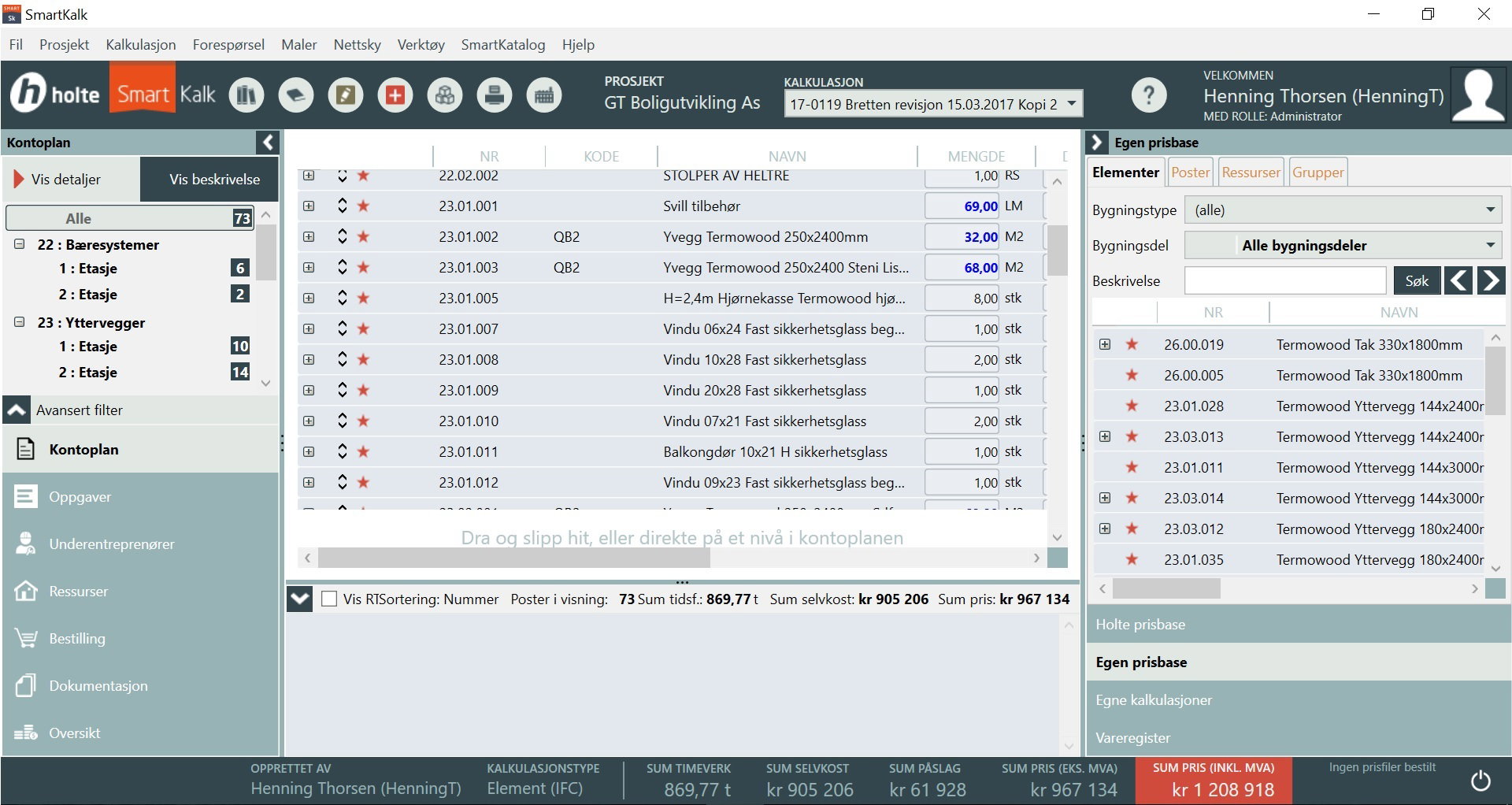Switch to the Ressurser tab in Egen prisbase

1251,172
